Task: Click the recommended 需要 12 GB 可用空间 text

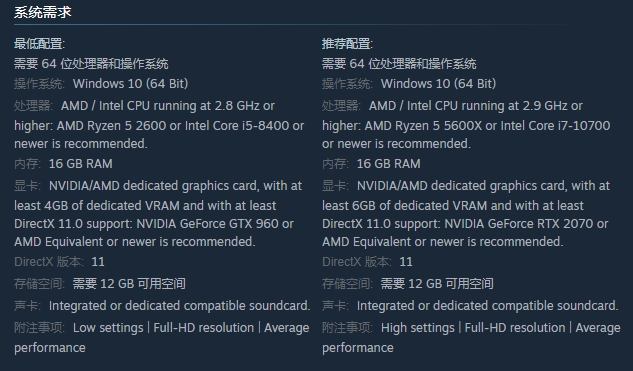Action: point(437,283)
